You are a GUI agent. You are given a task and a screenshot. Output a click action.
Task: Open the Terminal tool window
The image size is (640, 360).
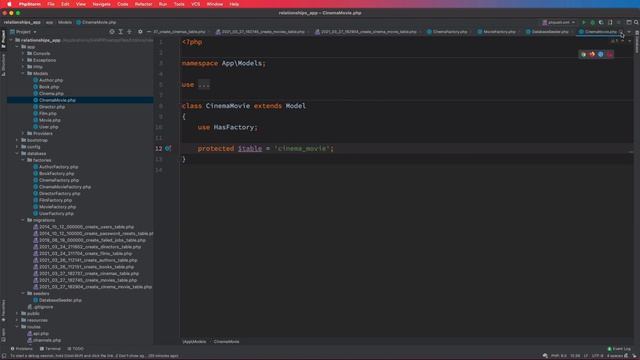pyautogui.click(x=50, y=349)
